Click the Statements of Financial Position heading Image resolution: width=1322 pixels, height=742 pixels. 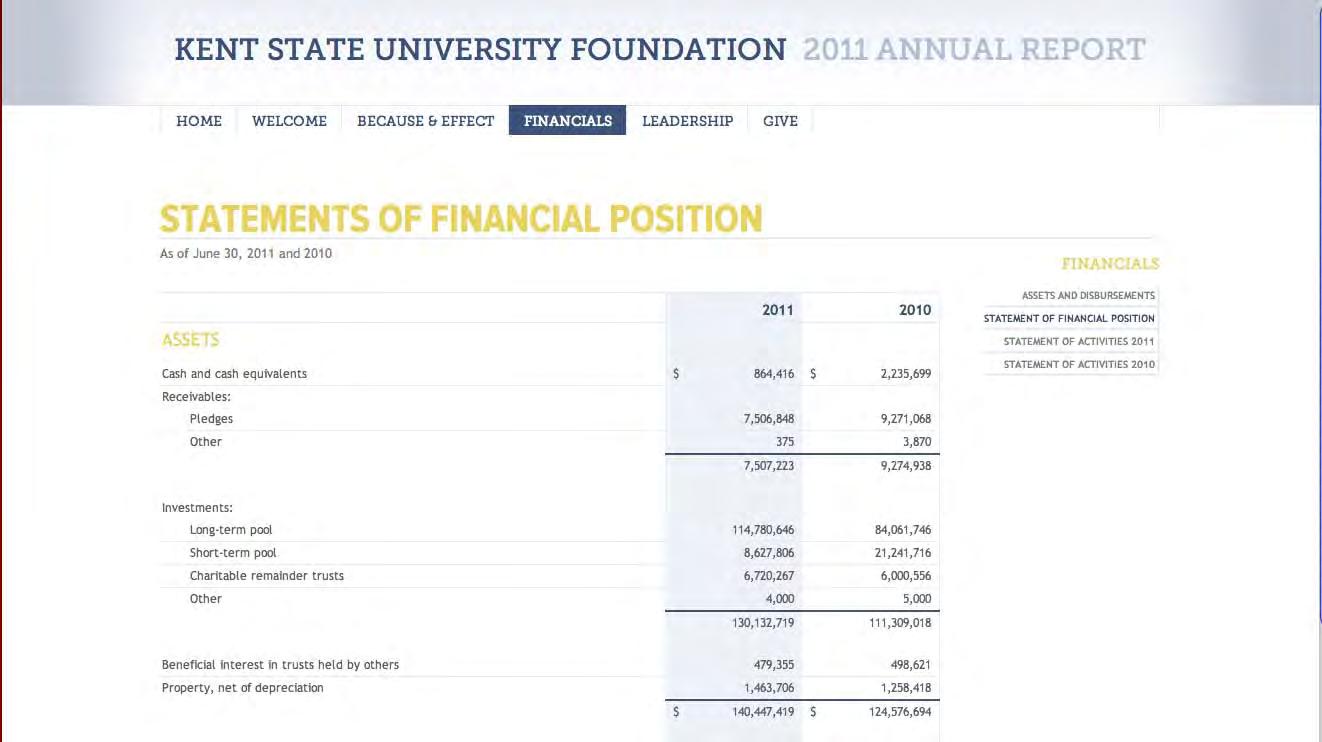tap(461, 218)
